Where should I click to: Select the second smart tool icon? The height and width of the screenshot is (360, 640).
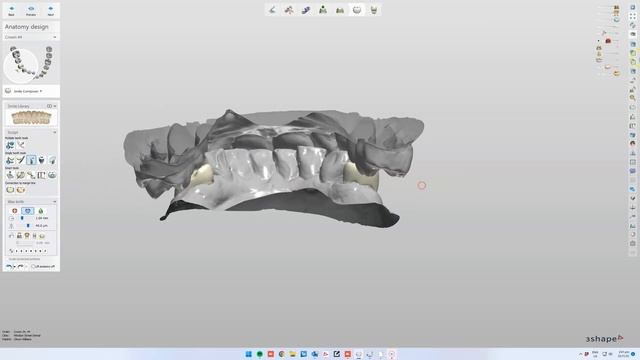tap(21, 175)
